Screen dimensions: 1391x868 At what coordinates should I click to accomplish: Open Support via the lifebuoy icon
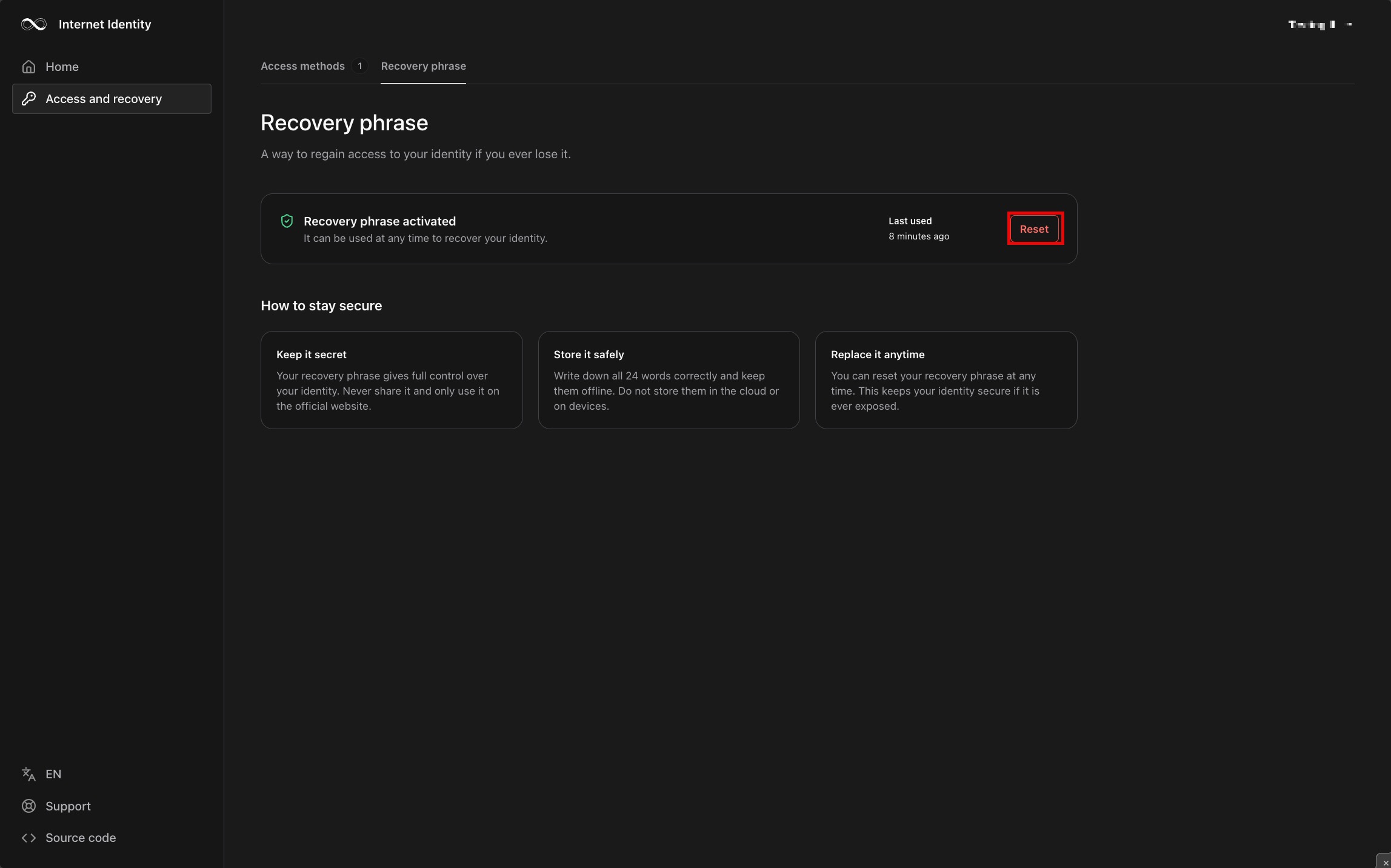pyautogui.click(x=28, y=806)
